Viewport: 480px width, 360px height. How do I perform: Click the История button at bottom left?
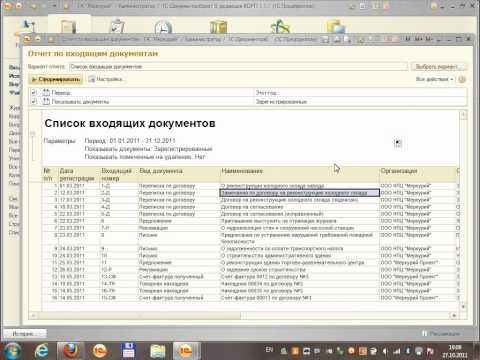pos(24,333)
